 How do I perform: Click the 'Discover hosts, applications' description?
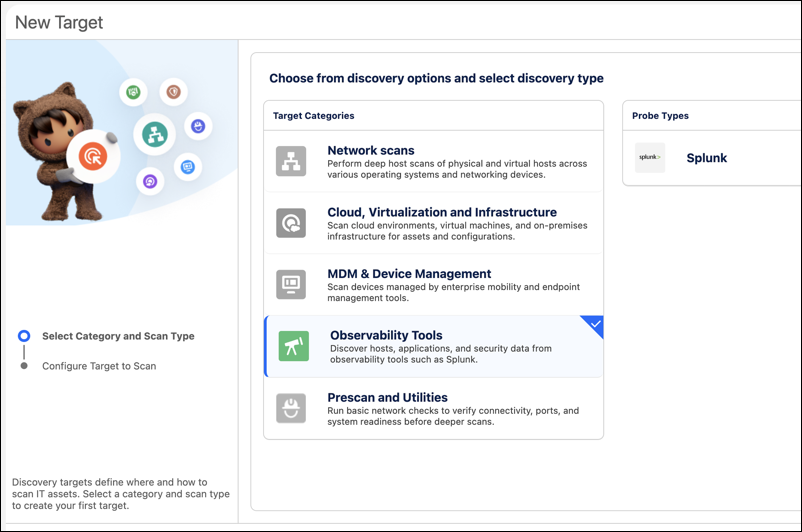click(441, 354)
